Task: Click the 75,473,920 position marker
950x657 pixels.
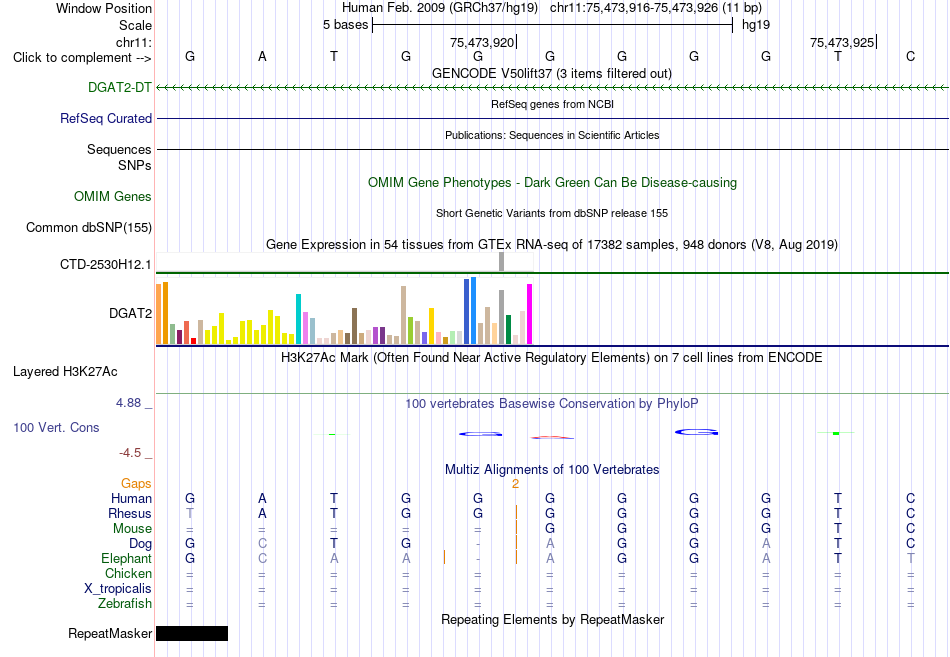Action: coord(482,42)
